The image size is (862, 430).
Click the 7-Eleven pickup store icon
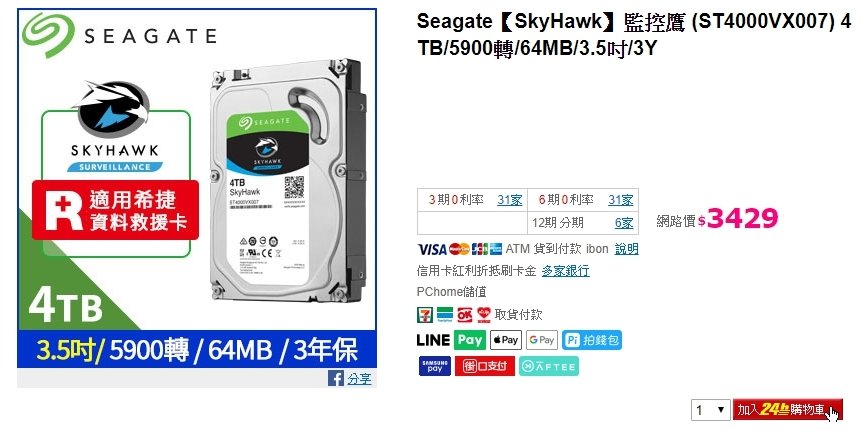click(425, 315)
